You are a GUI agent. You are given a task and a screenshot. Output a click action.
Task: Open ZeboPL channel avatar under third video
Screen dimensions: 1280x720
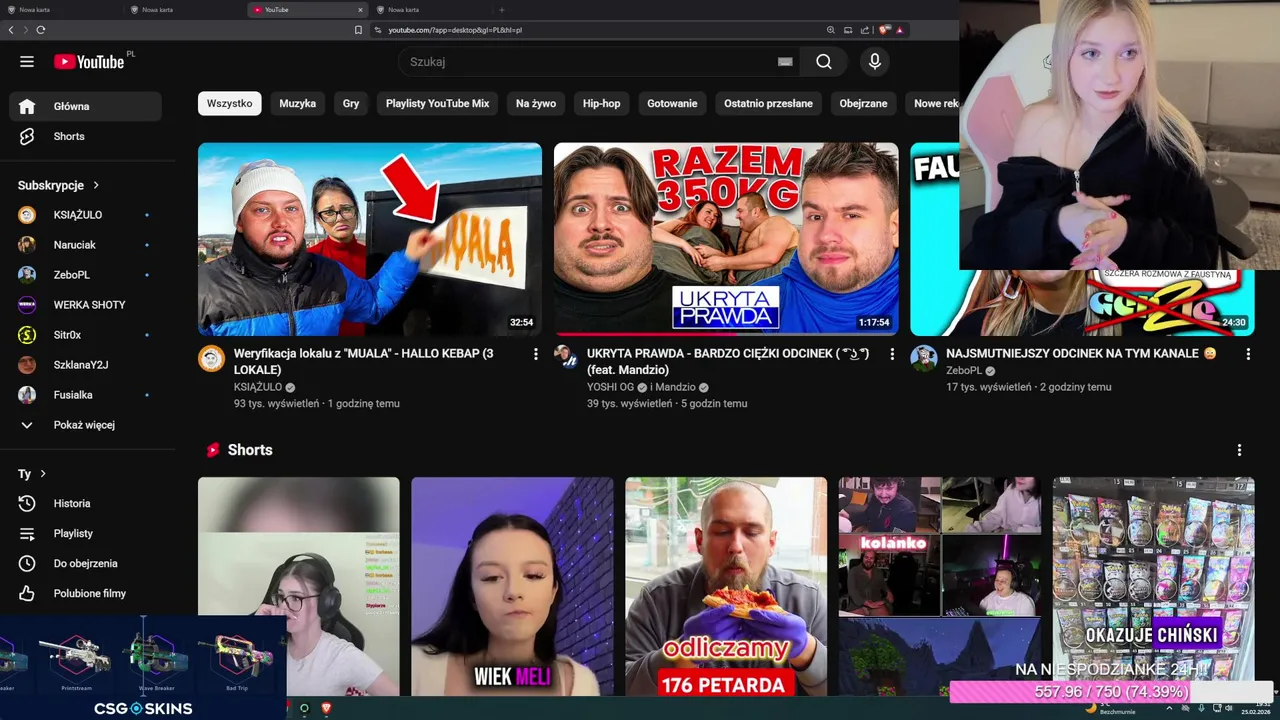click(924, 358)
